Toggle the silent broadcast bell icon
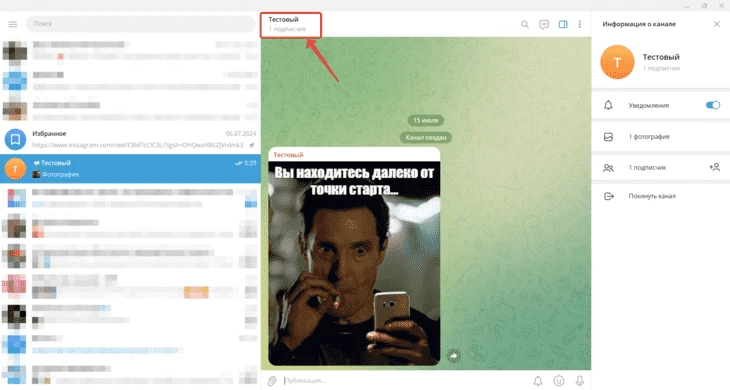This screenshot has height=390, width=730. (538, 381)
